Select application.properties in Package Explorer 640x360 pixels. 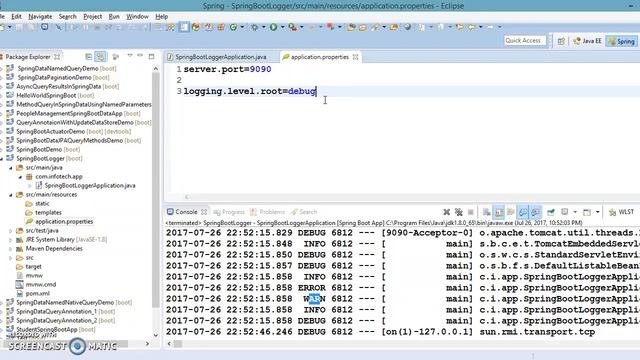click(64, 222)
